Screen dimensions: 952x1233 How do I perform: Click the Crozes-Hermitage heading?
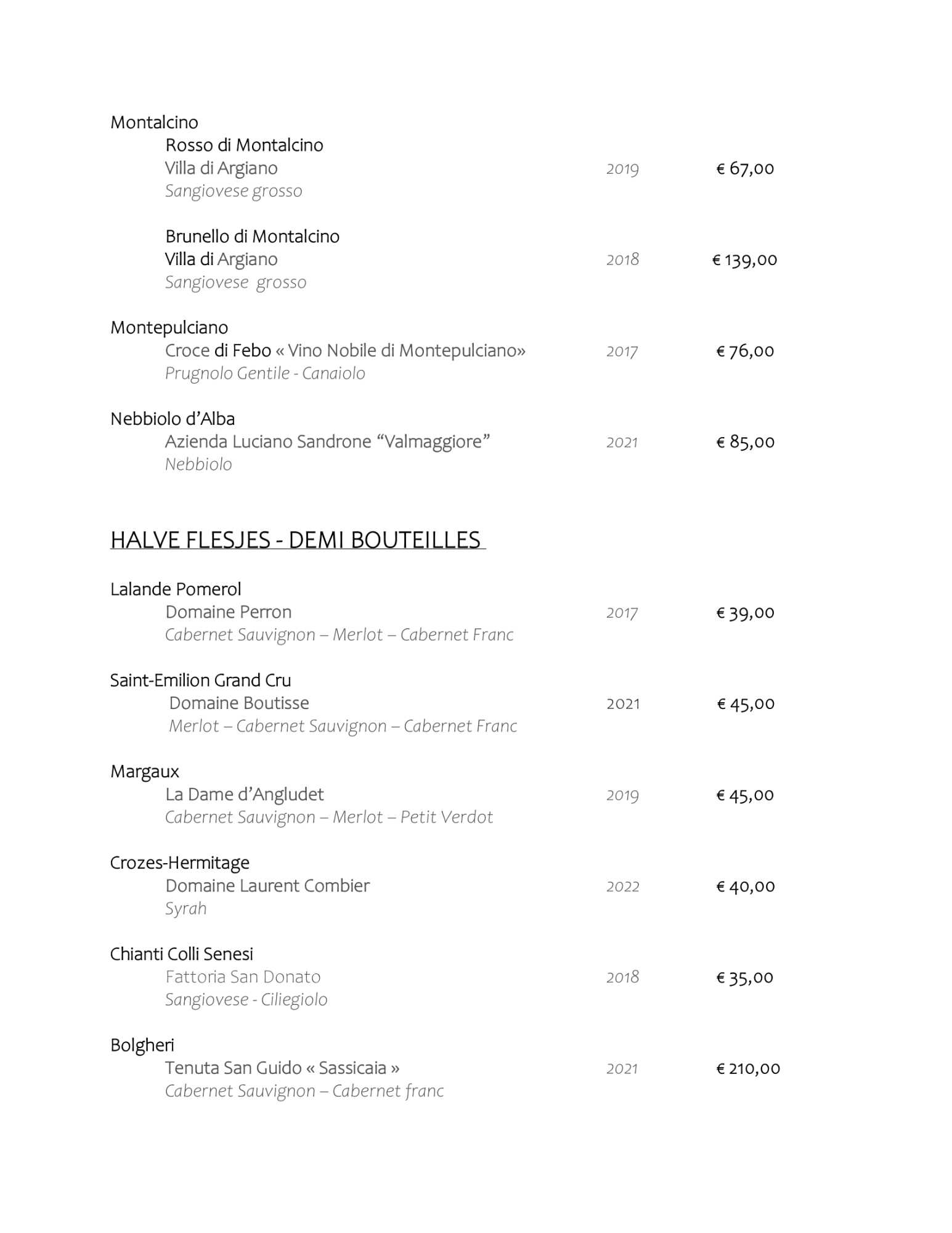pyautogui.click(x=179, y=863)
